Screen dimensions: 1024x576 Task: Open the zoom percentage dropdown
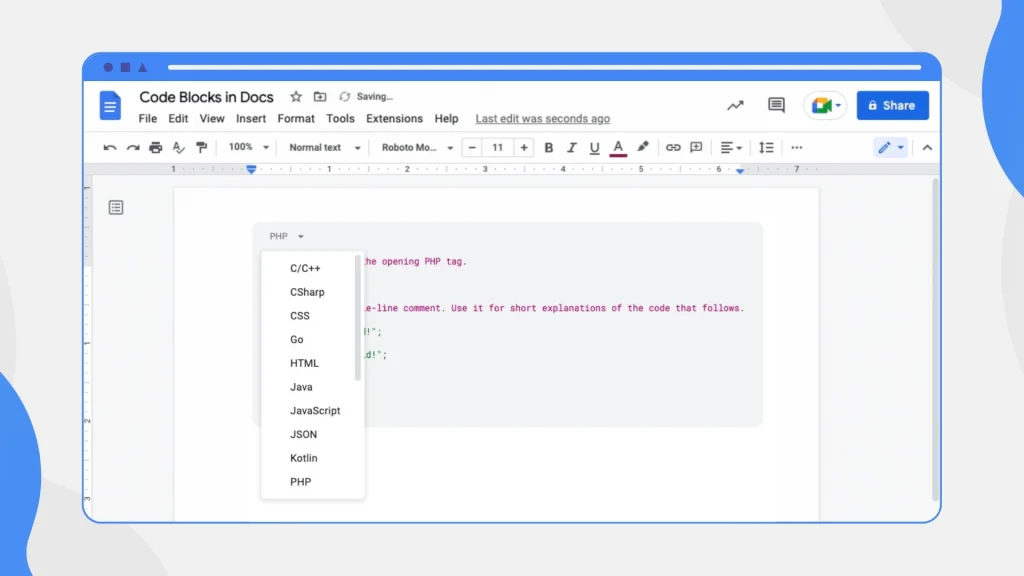(247, 147)
